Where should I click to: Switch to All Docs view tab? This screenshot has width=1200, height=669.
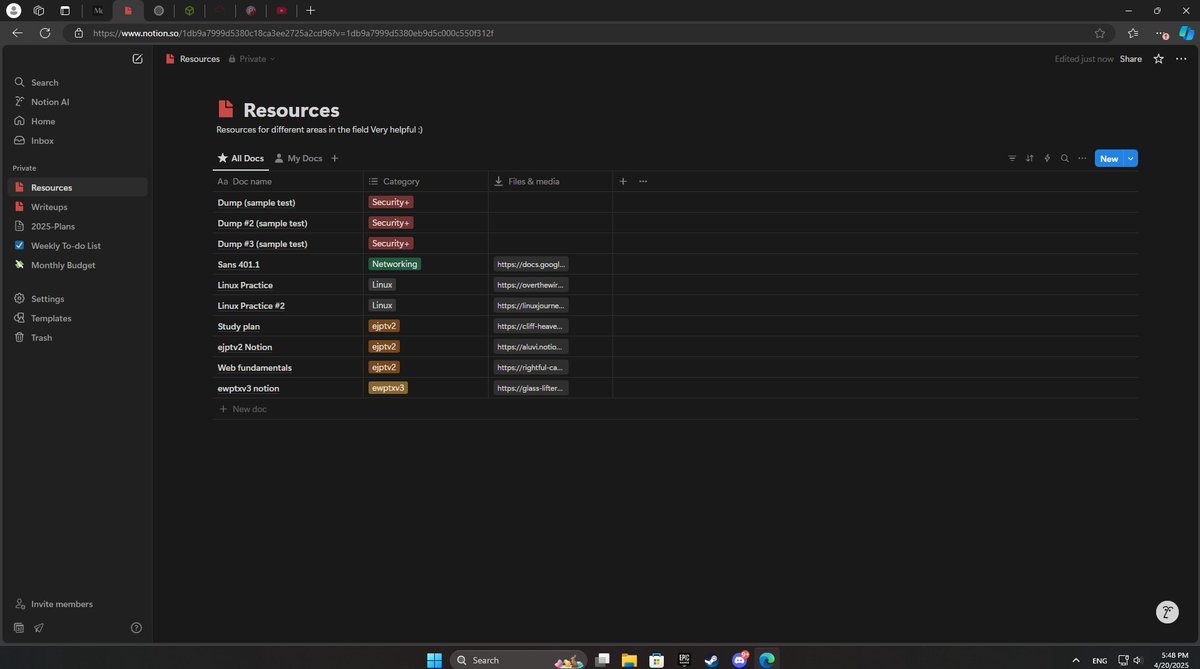240,158
